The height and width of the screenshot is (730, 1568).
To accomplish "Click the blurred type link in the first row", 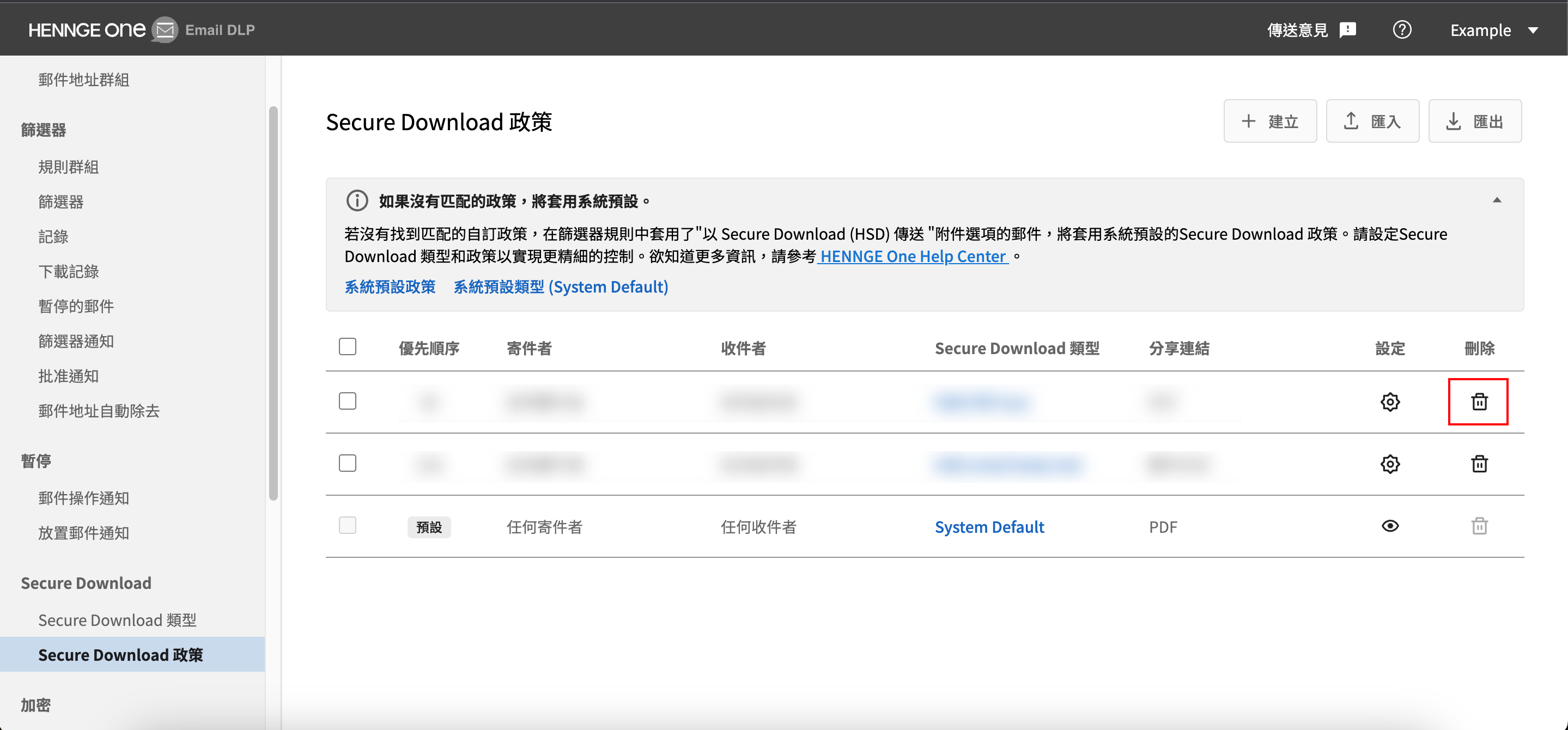I will click(981, 402).
